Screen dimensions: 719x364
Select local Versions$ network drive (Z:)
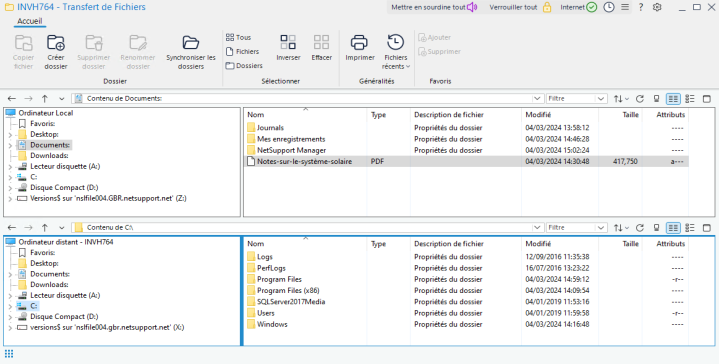[108, 199]
